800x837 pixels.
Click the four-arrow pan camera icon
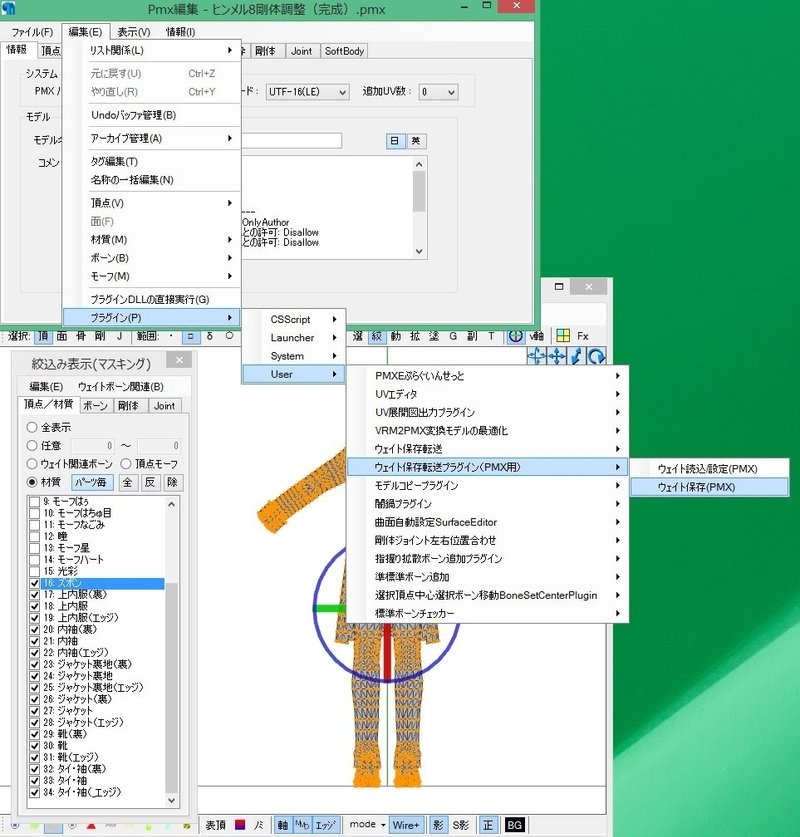click(557, 356)
